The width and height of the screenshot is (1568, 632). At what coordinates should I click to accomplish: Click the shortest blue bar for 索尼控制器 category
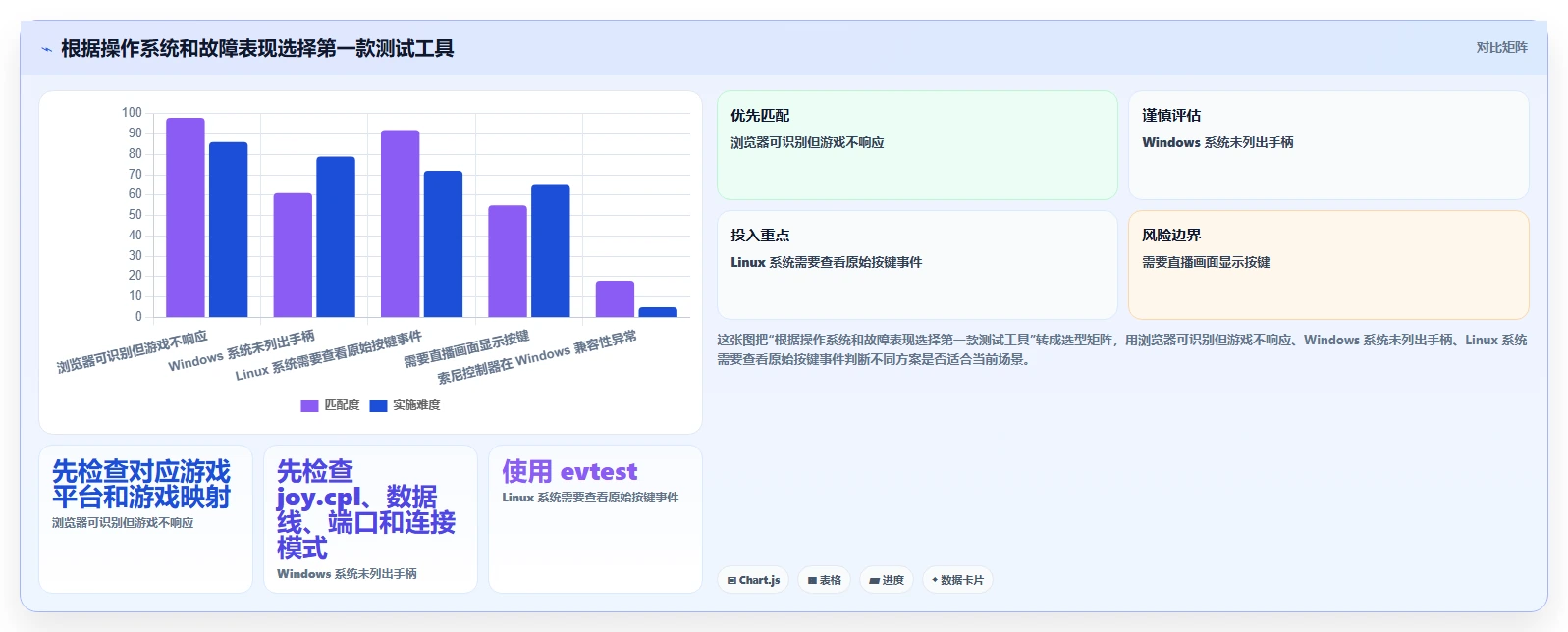[658, 312]
